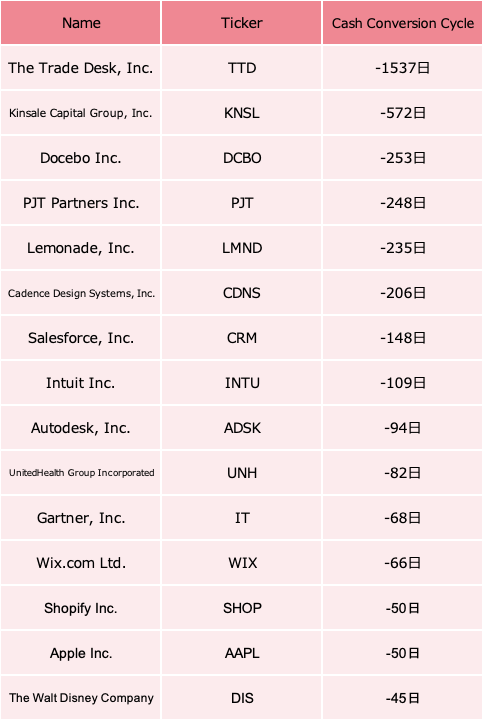Click the ADSK ticker cell

241,428
